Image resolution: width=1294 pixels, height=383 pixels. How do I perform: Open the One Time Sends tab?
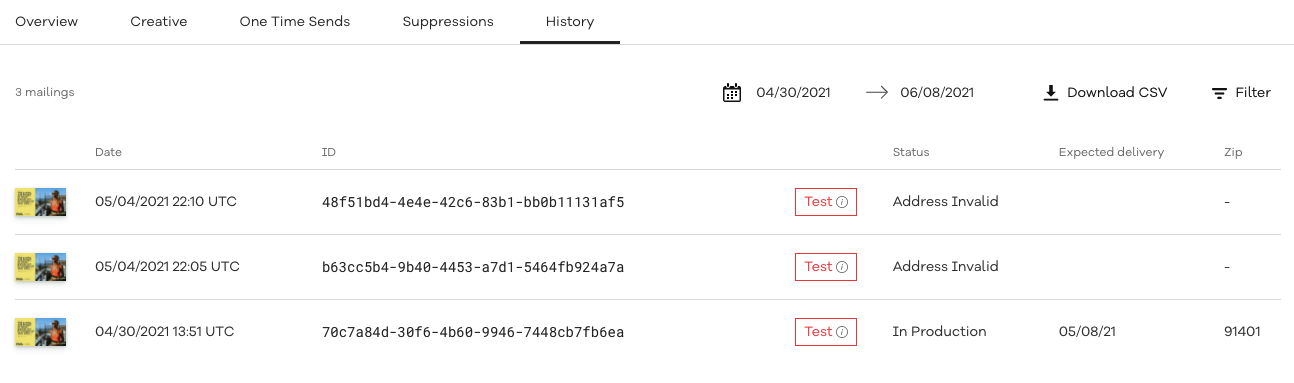coord(295,21)
